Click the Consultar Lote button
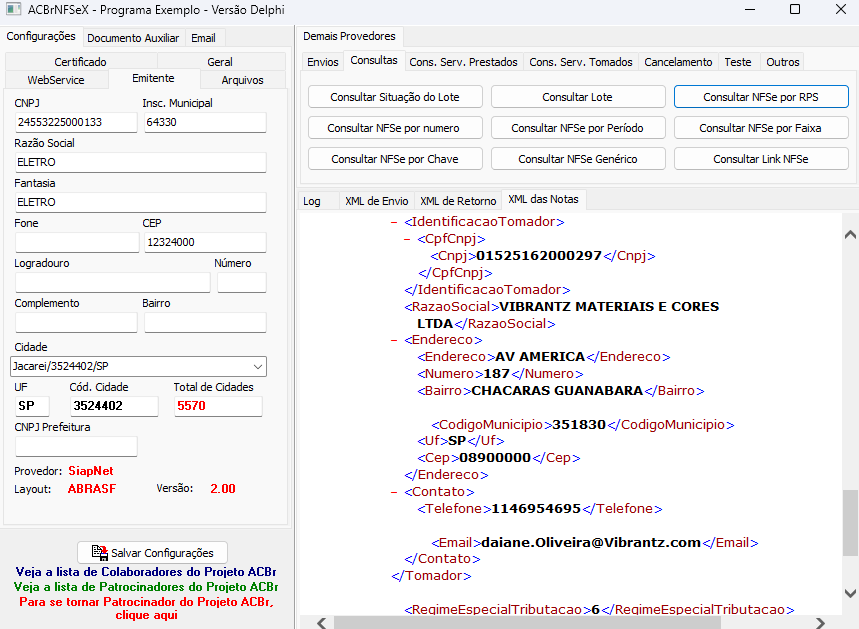Viewport: 859px width, 629px height. (577, 97)
